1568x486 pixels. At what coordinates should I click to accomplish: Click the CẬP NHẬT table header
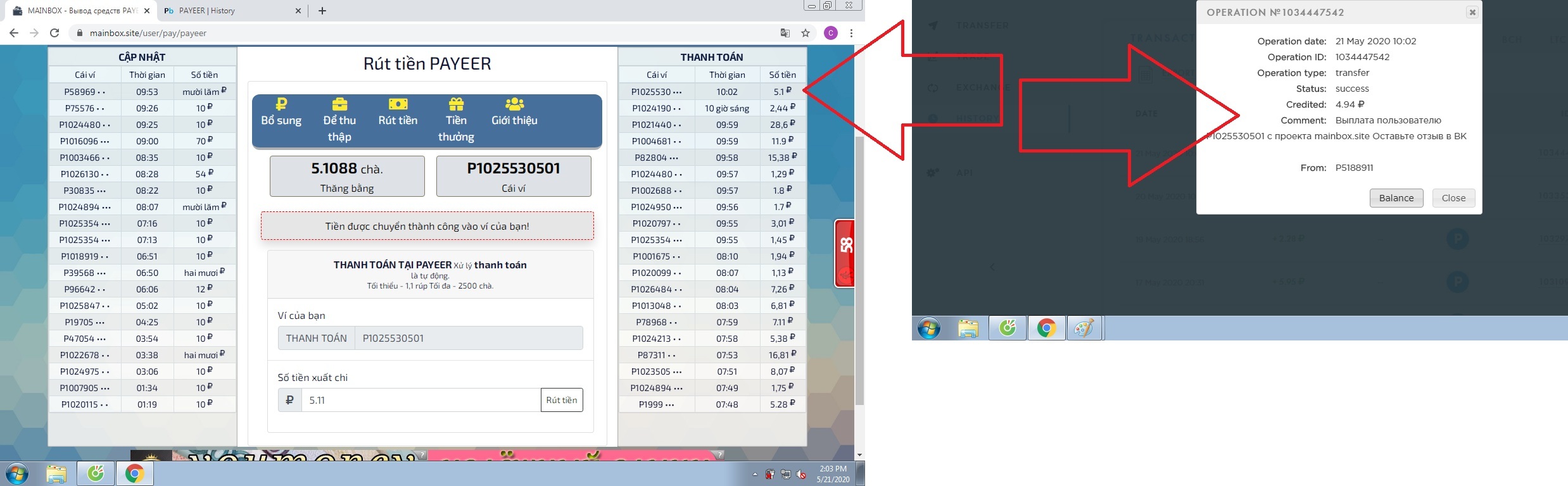tap(142, 57)
